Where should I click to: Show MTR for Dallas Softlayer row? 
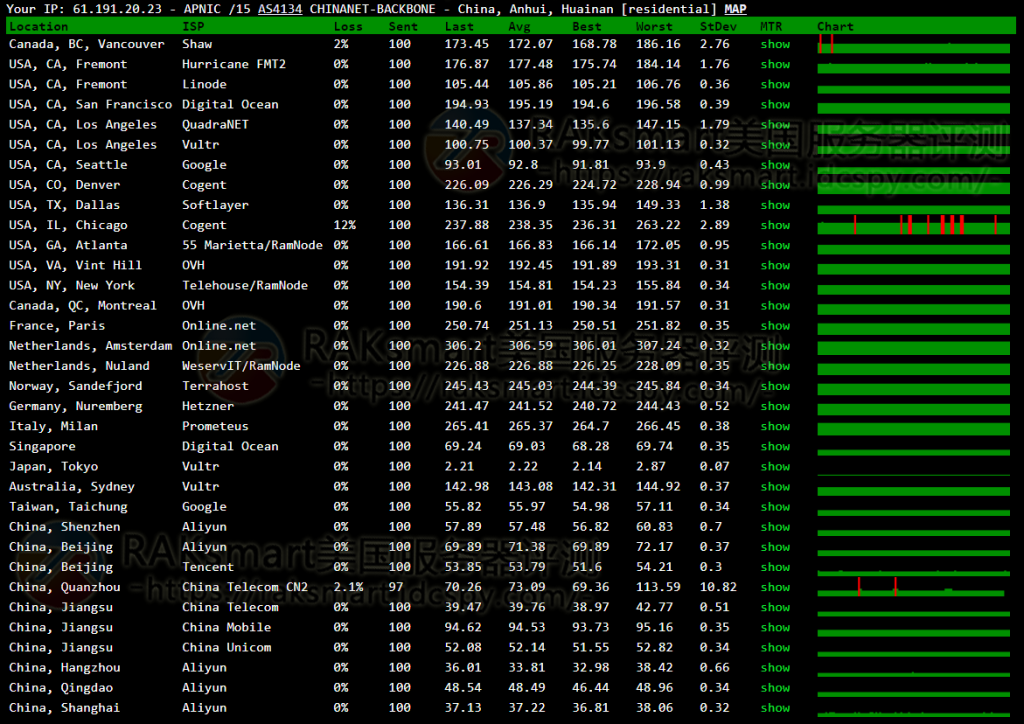(775, 206)
